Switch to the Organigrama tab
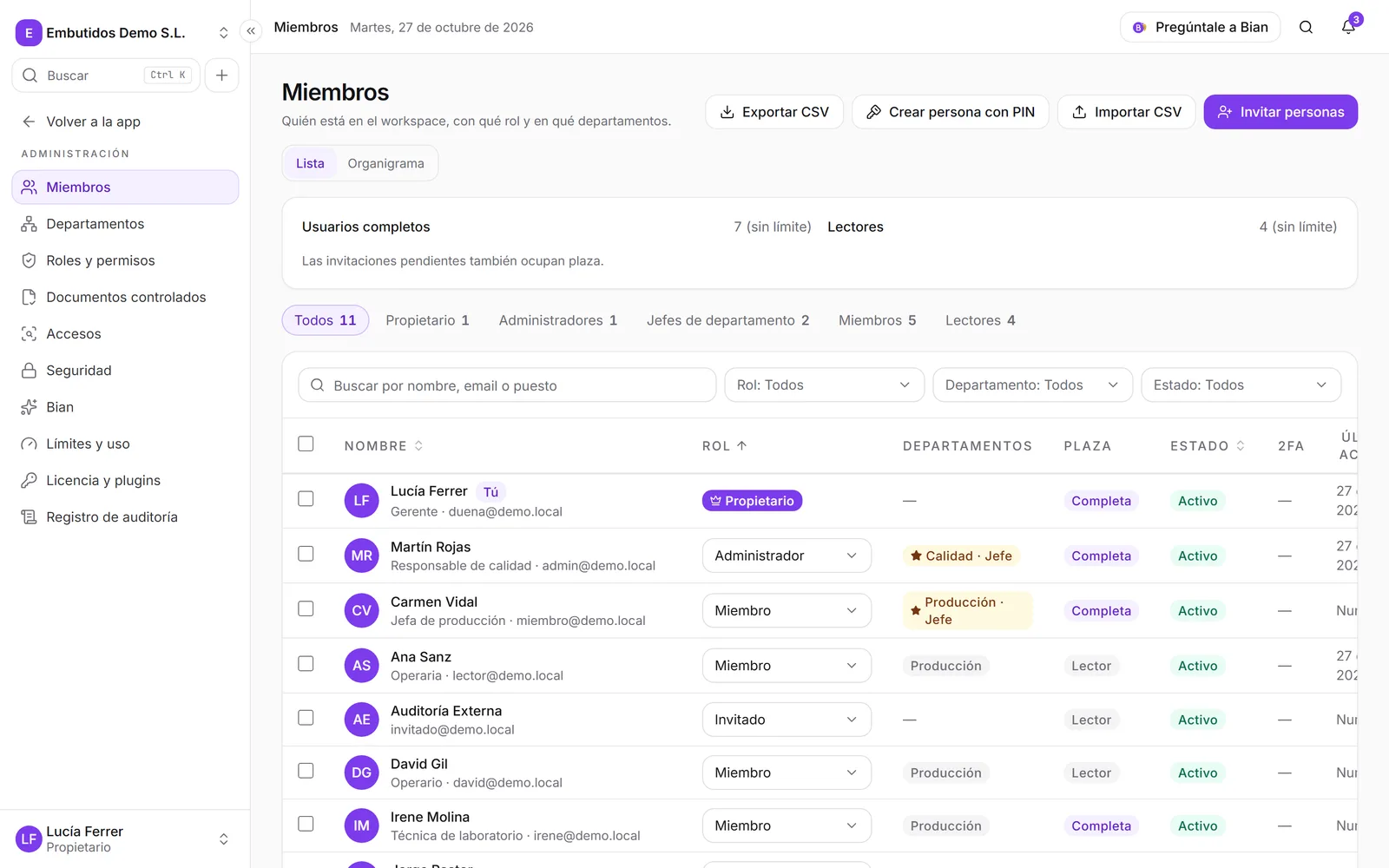Viewport: 1389px width, 868px height. (x=385, y=163)
